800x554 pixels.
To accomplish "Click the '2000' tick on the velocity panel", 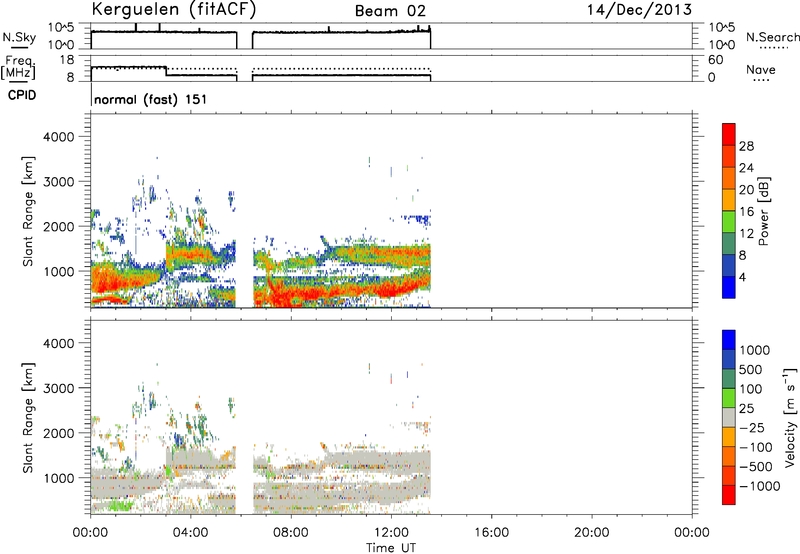I will pos(59,433).
